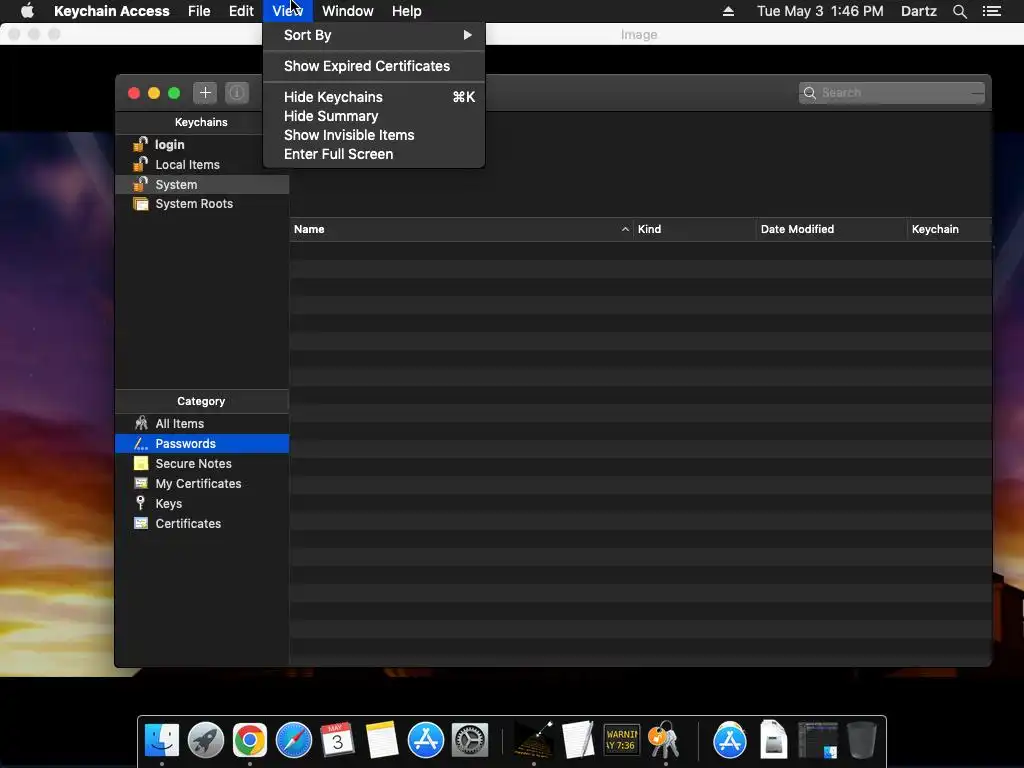Open Google Chrome from the Dock
The height and width of the screenshot is (768, 1024).
[x=249, y=740]
